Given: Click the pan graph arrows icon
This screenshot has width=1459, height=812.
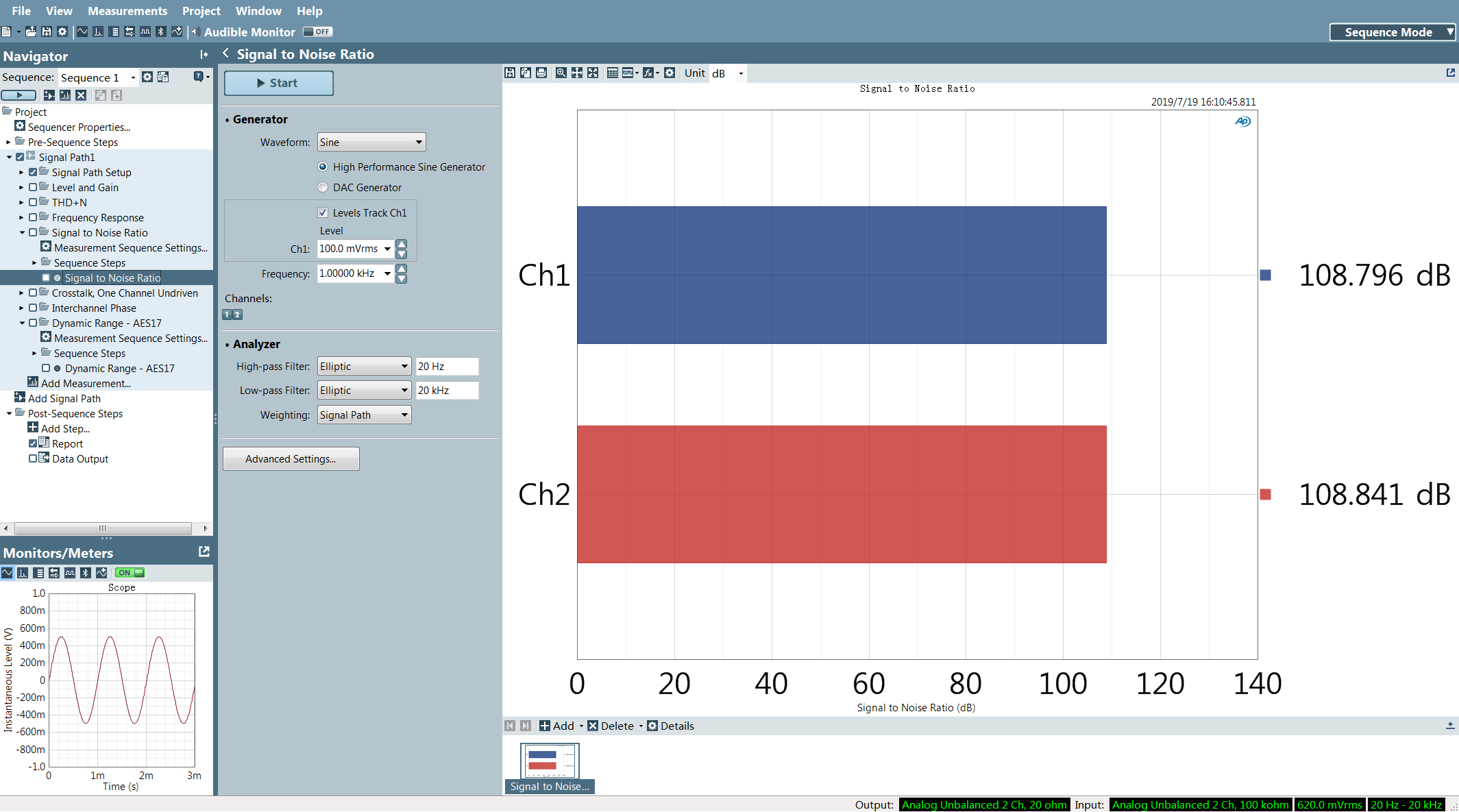Looking at the screenshot, I should [x=577, y=73].
